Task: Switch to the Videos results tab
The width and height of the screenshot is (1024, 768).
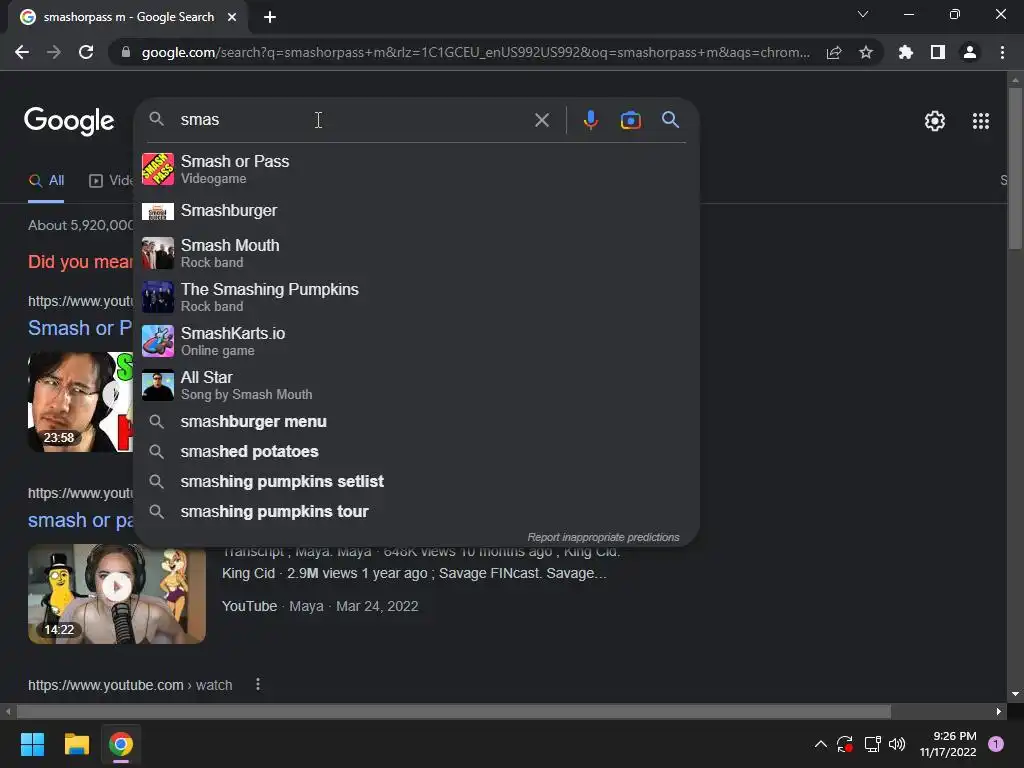Action: pos(110,181)
